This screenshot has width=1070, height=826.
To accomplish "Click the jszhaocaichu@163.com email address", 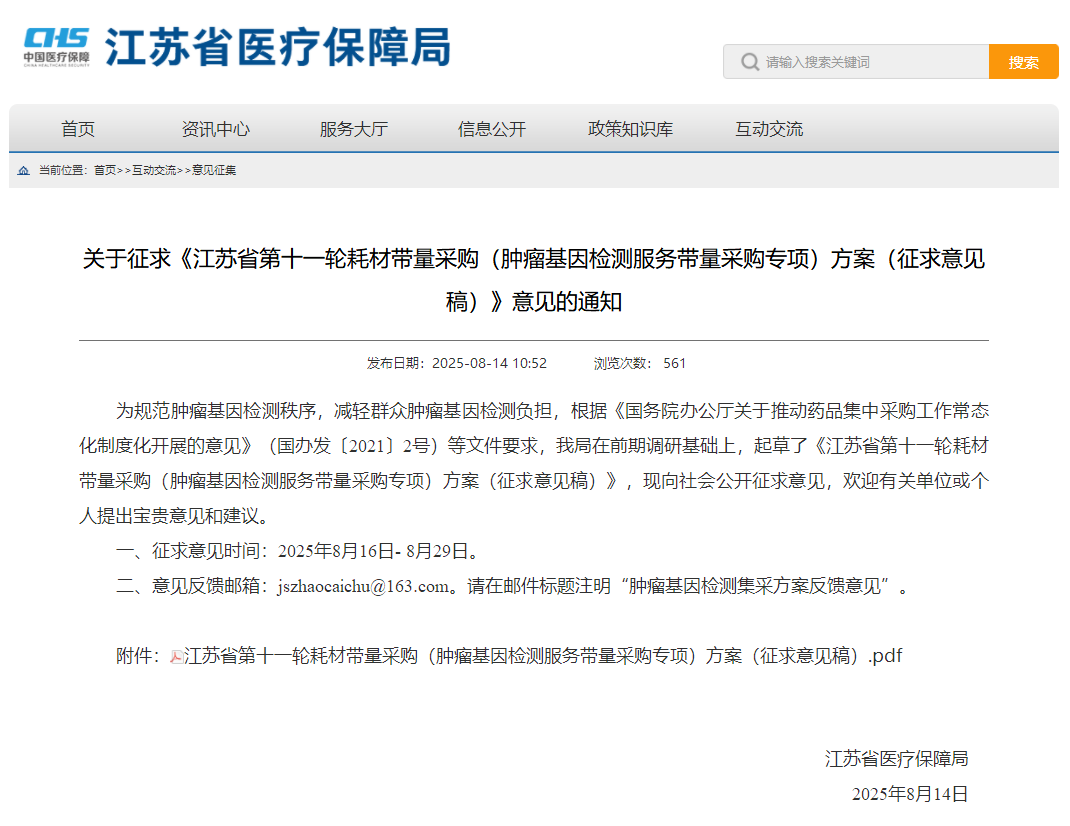I will tap(363, 587).
